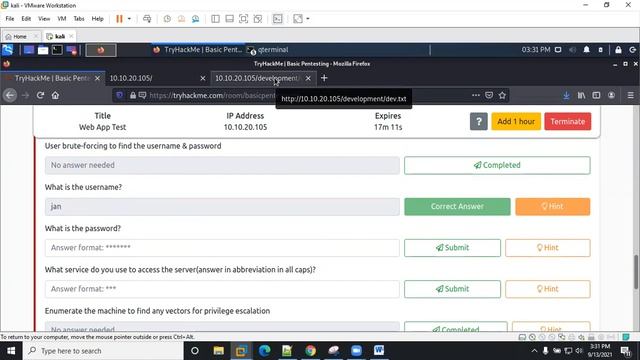640x360 pixels.
Task: Pause the virtual machine in VMware
Action: 119,19
